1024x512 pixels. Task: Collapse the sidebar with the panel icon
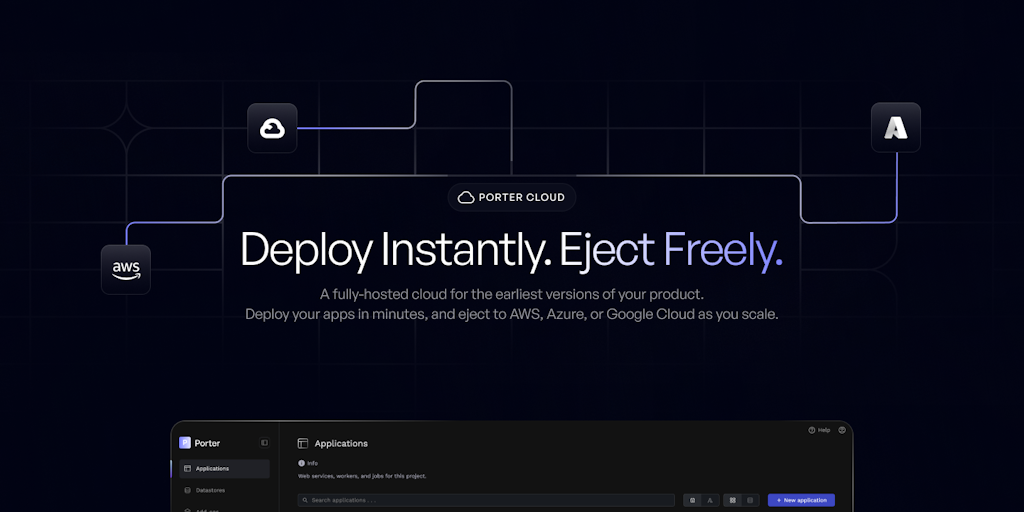coord(264,443)
